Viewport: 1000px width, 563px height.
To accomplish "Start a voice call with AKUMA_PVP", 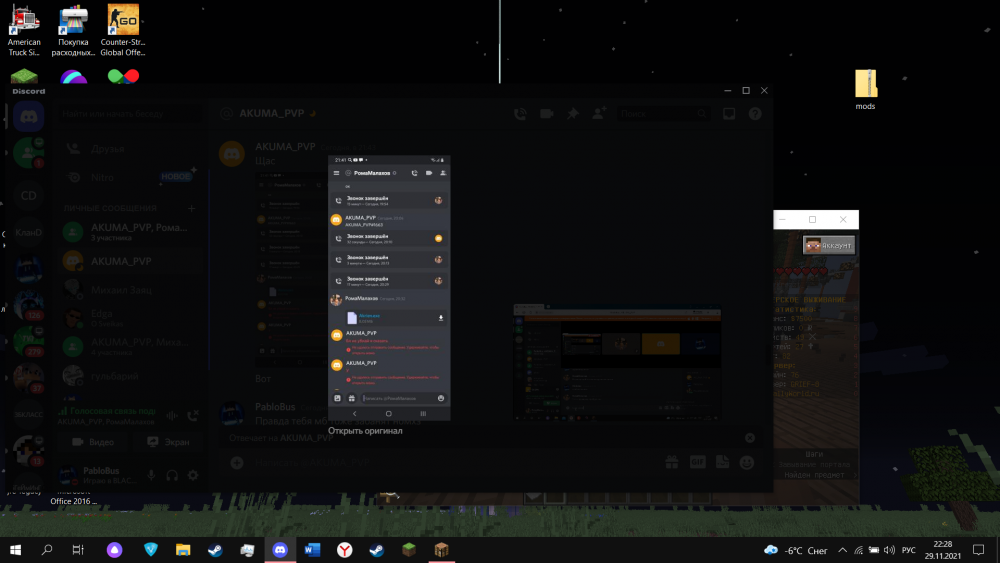I will (520, 113).
